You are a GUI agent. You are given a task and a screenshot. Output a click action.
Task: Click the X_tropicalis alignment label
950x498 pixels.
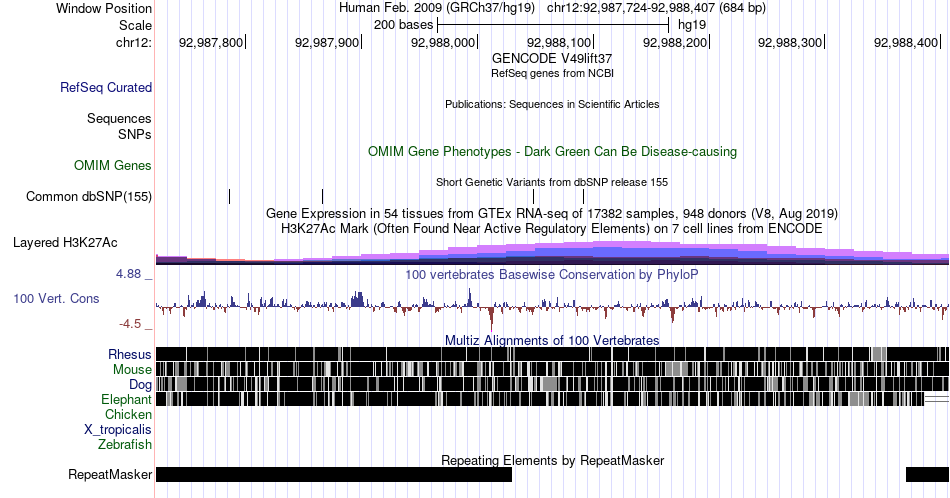pos(118,430)
